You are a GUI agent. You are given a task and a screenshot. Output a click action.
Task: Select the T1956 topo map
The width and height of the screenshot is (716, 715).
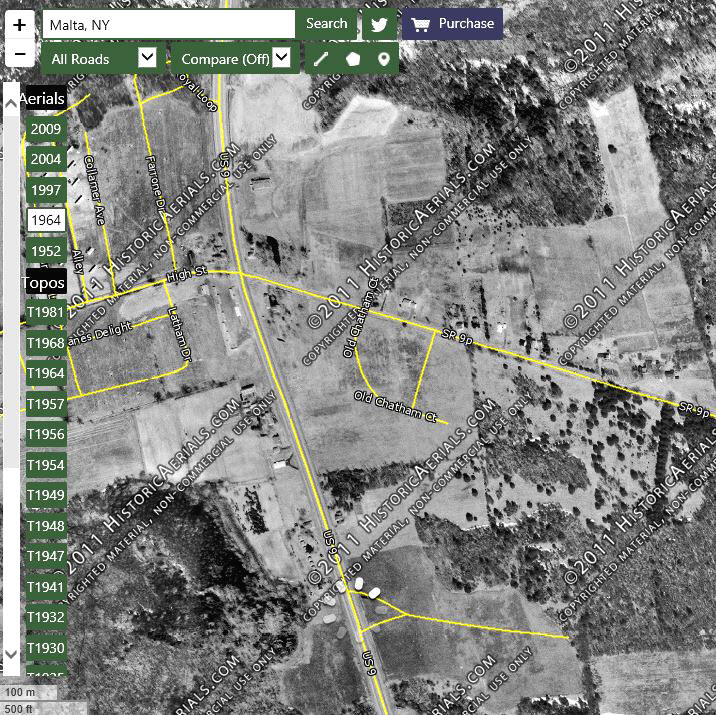click(46, 434)
